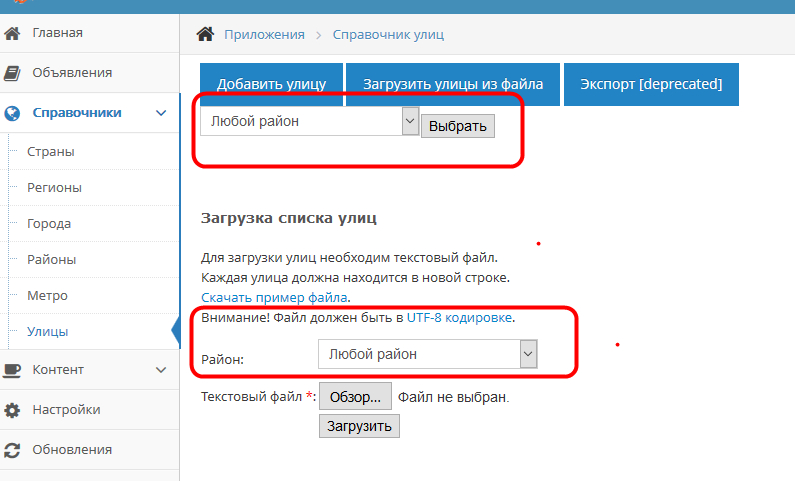Click the coffee cup icon beside Контент
This screenshot has width=795, height=481.
12,370
